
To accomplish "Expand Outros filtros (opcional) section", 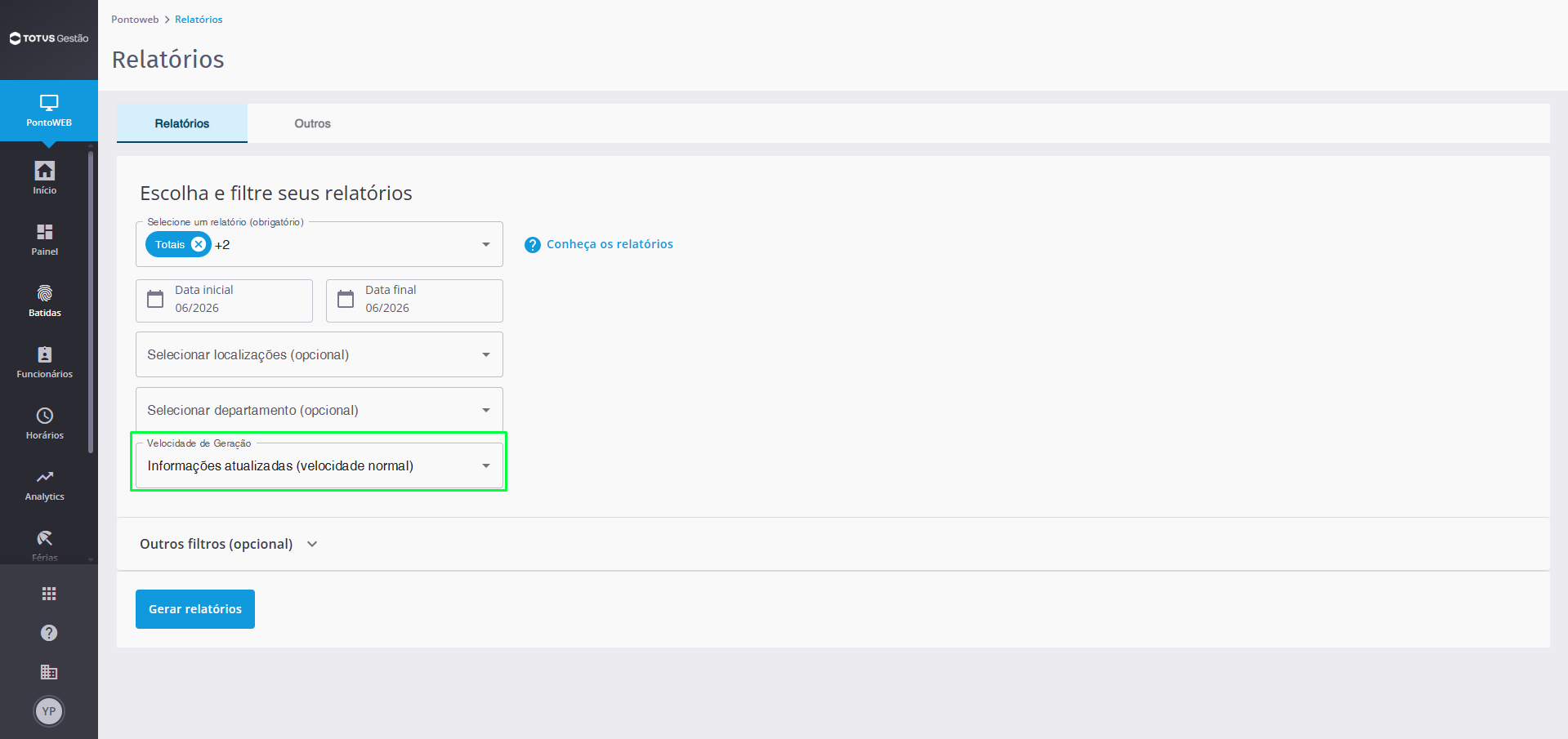I will [x=229, y=544].
